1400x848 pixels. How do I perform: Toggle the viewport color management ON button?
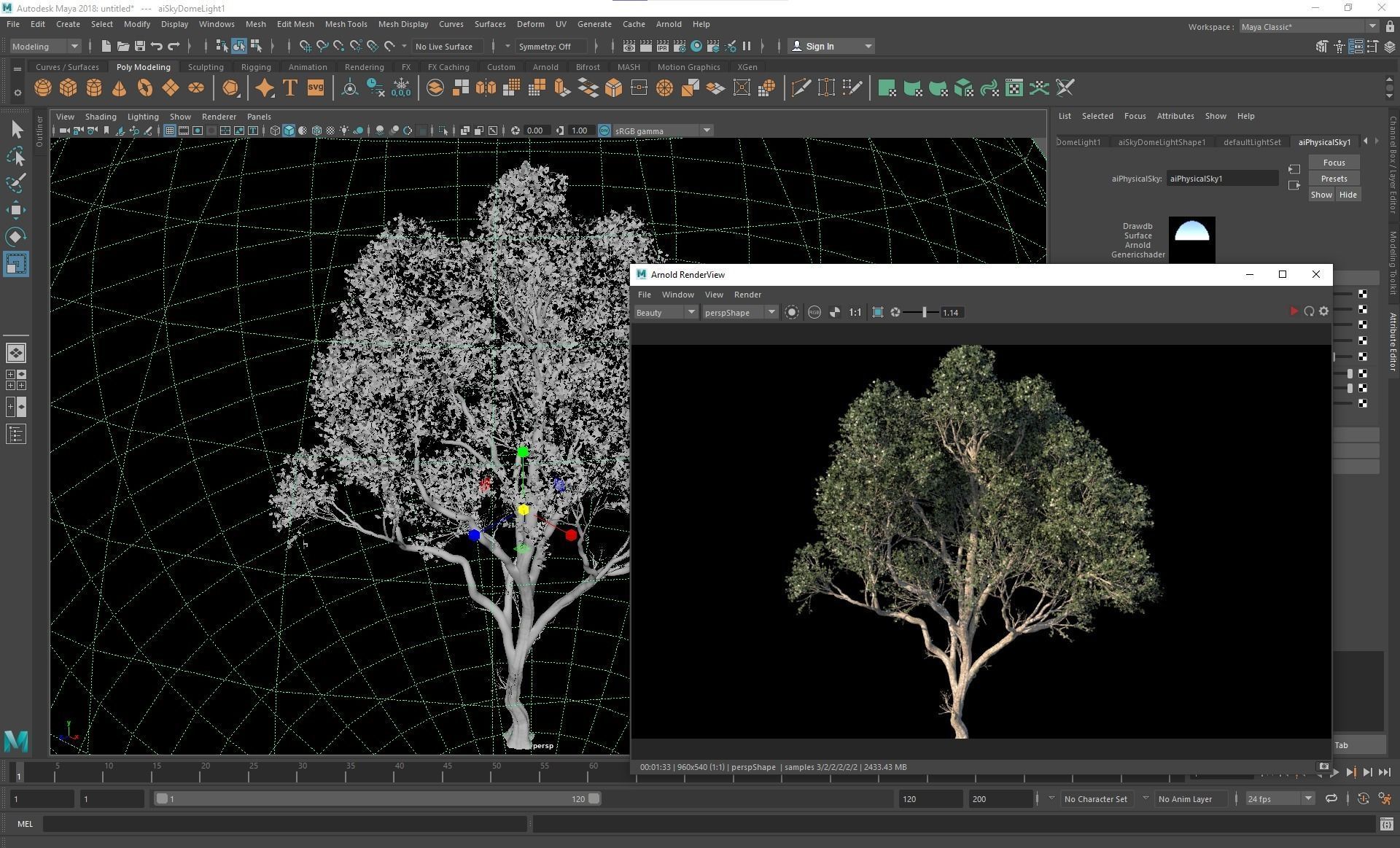click(x=604, y=131)
